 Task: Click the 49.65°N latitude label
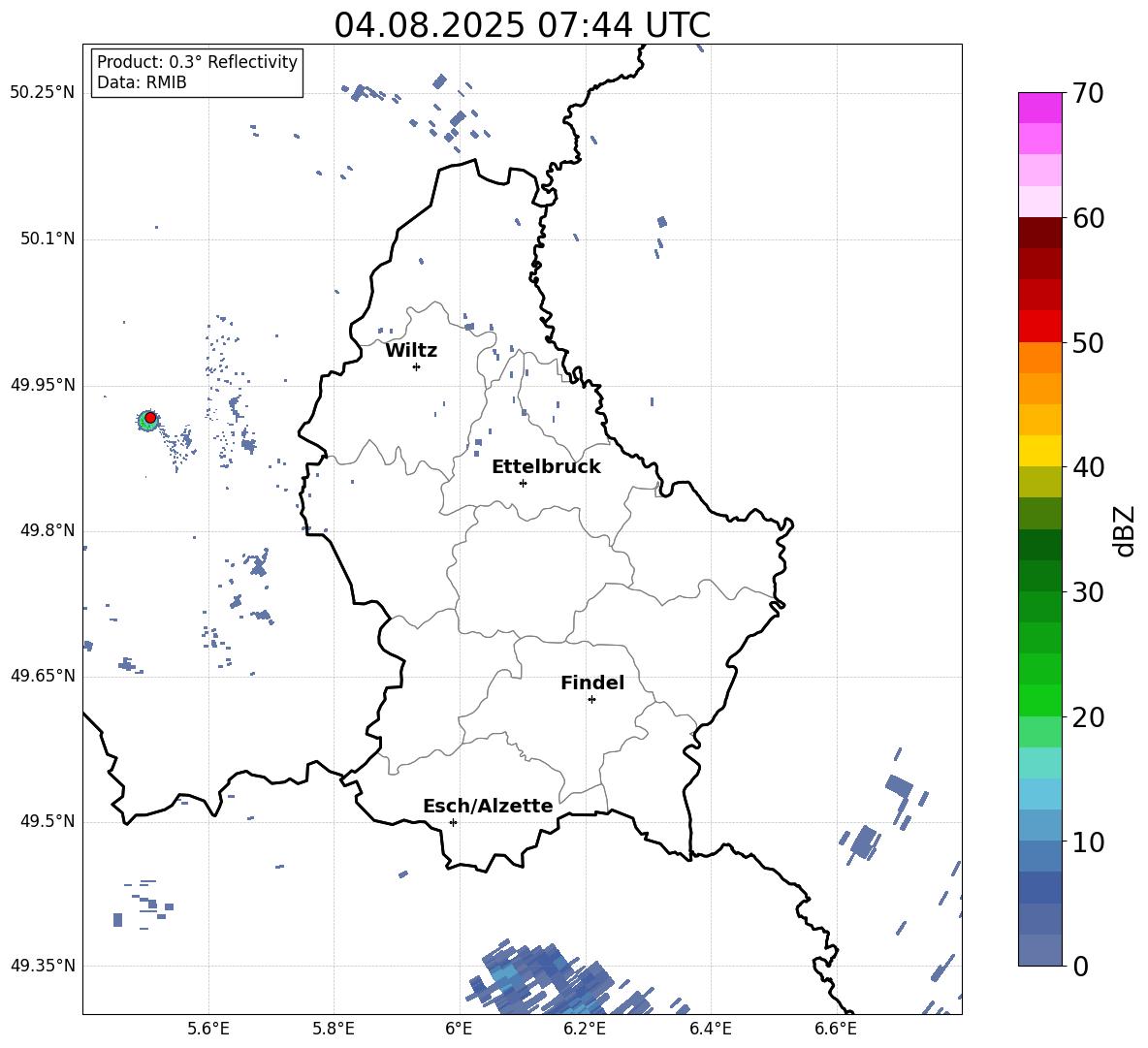[43, 676]
